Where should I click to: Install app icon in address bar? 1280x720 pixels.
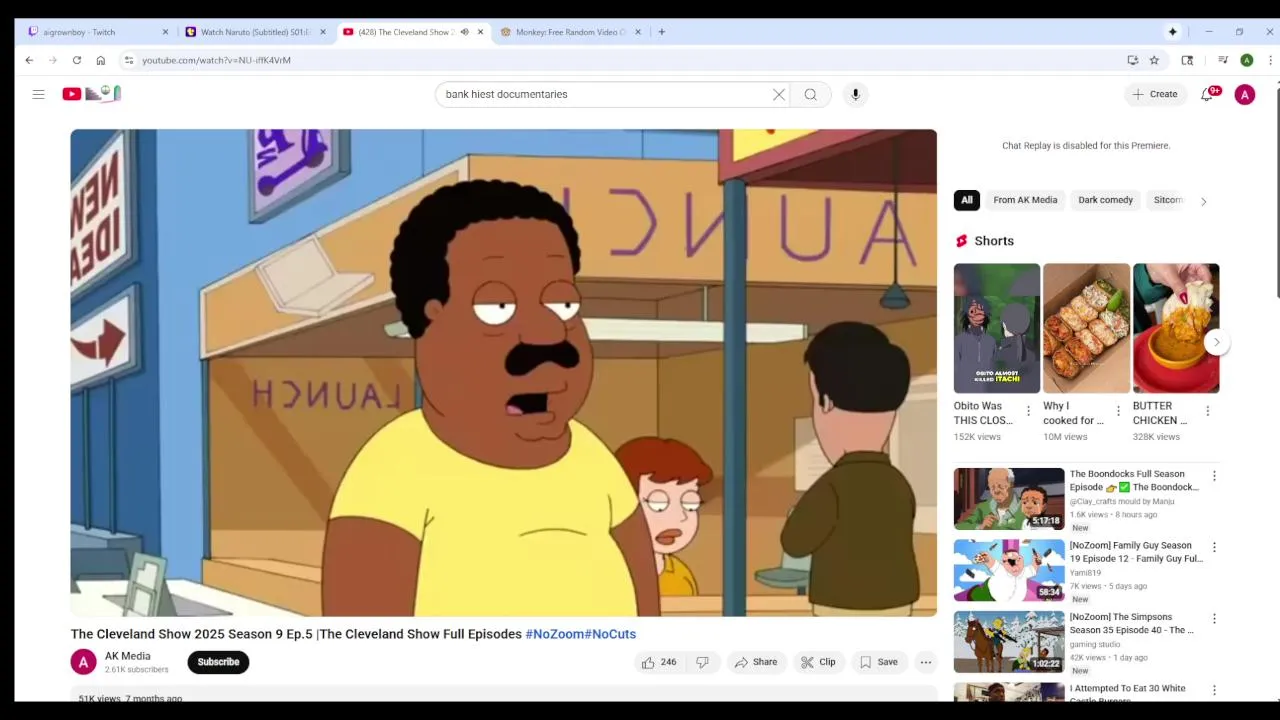(x=1133, y=60)
